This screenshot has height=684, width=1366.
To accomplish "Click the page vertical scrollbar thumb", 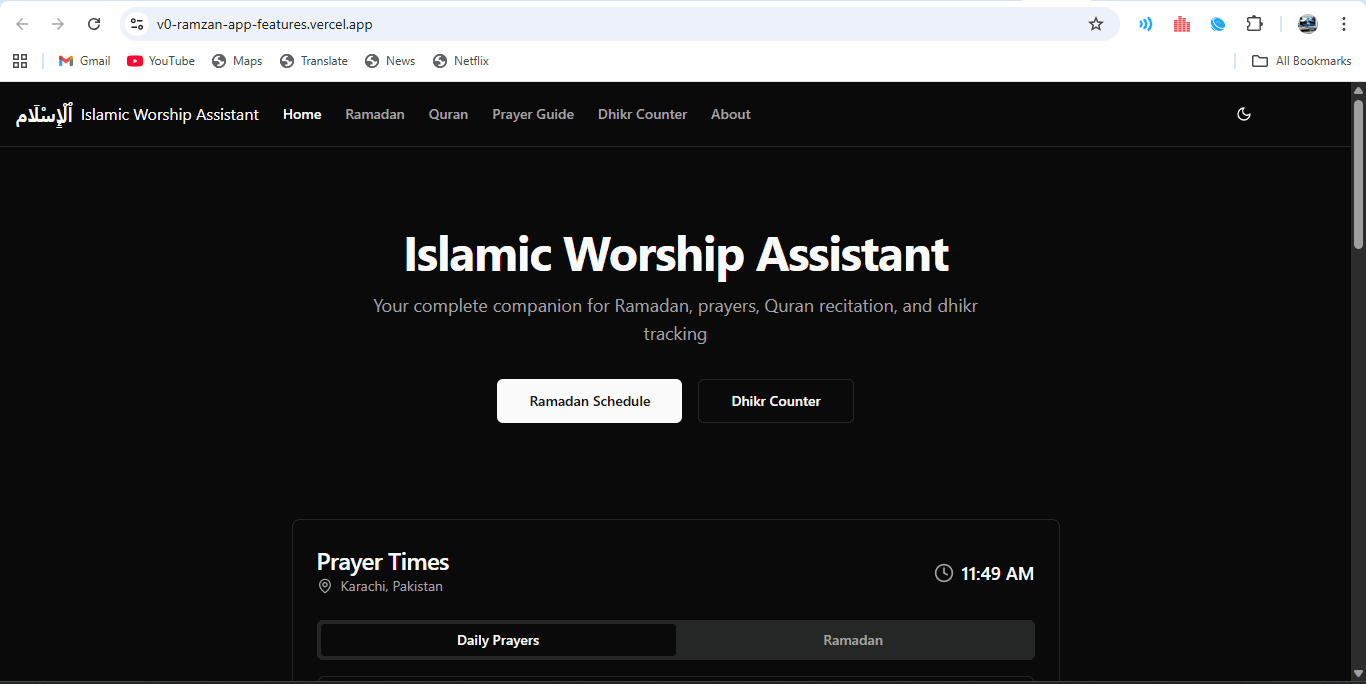I will [1358, 174].
